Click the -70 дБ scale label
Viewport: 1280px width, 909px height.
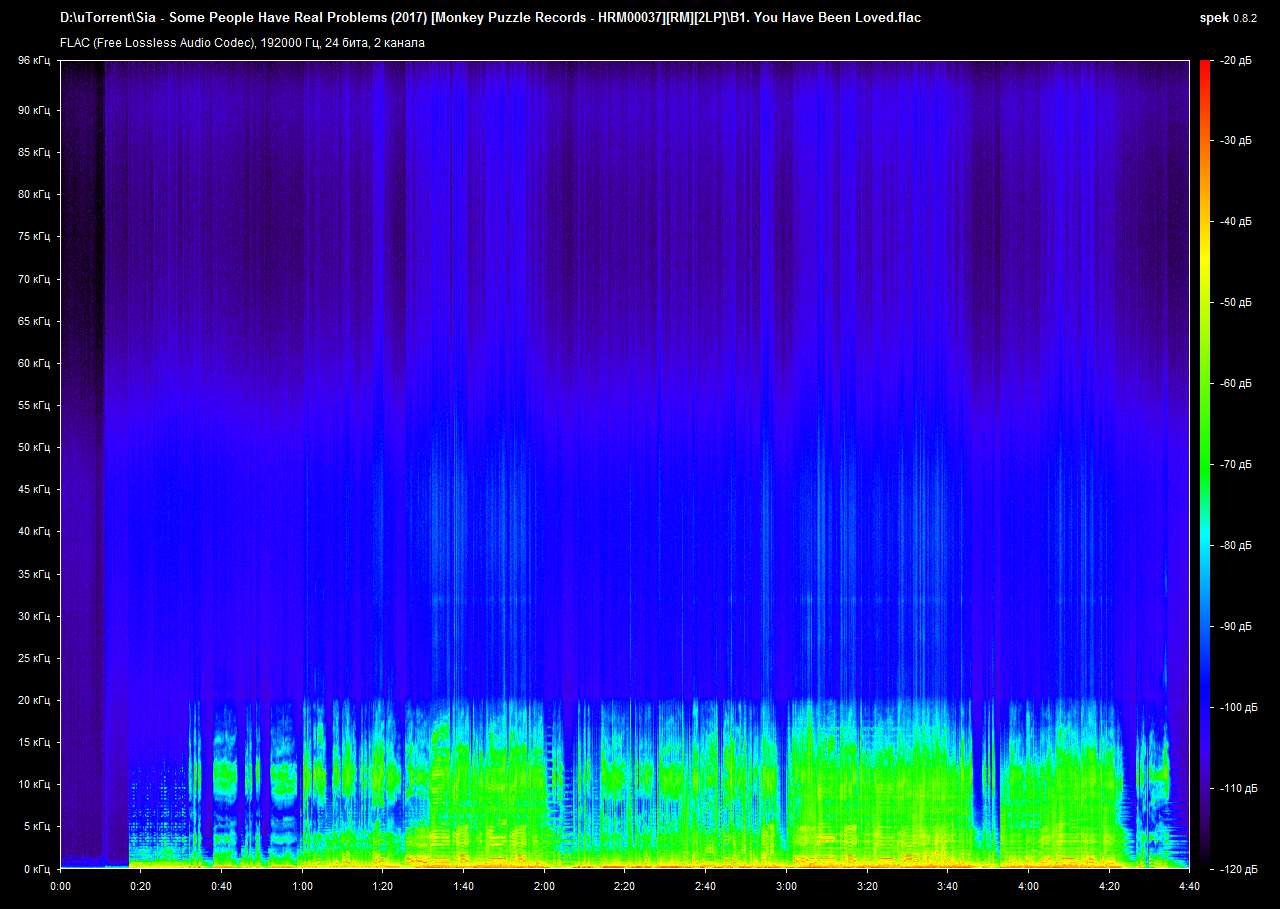pyautogui.click(x=1235, y=465)
